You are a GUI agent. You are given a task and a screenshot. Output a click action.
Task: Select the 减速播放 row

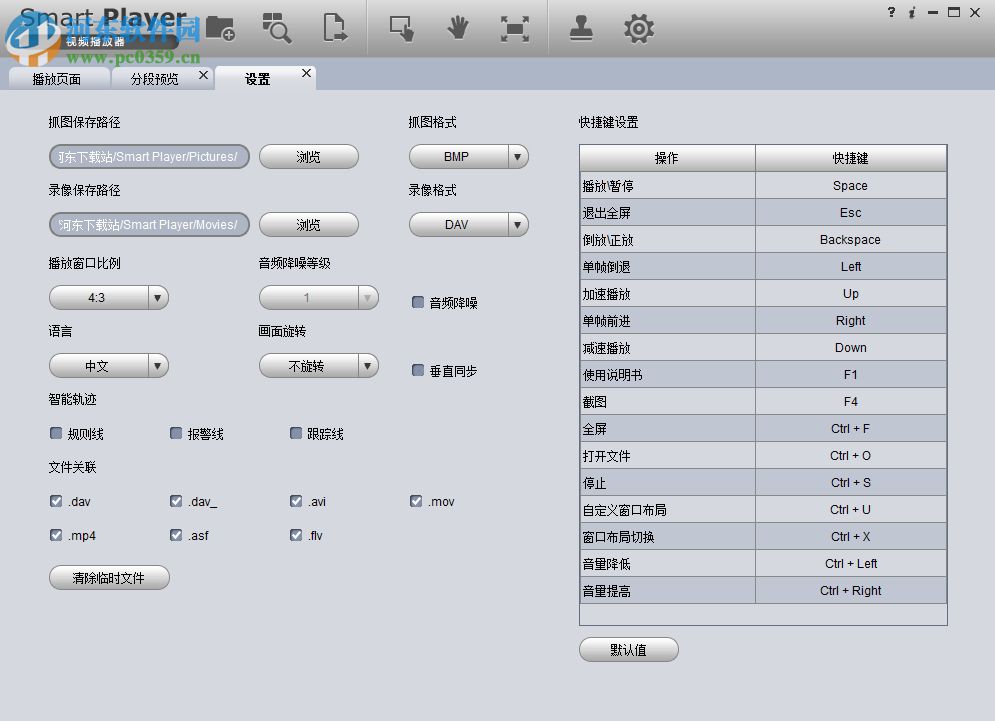[x=763, y=347]
